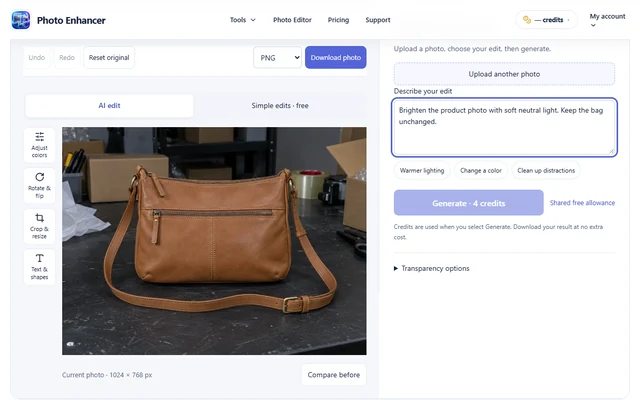Open Shared free allowance link
Screen dimensions: 640x400
582,203
